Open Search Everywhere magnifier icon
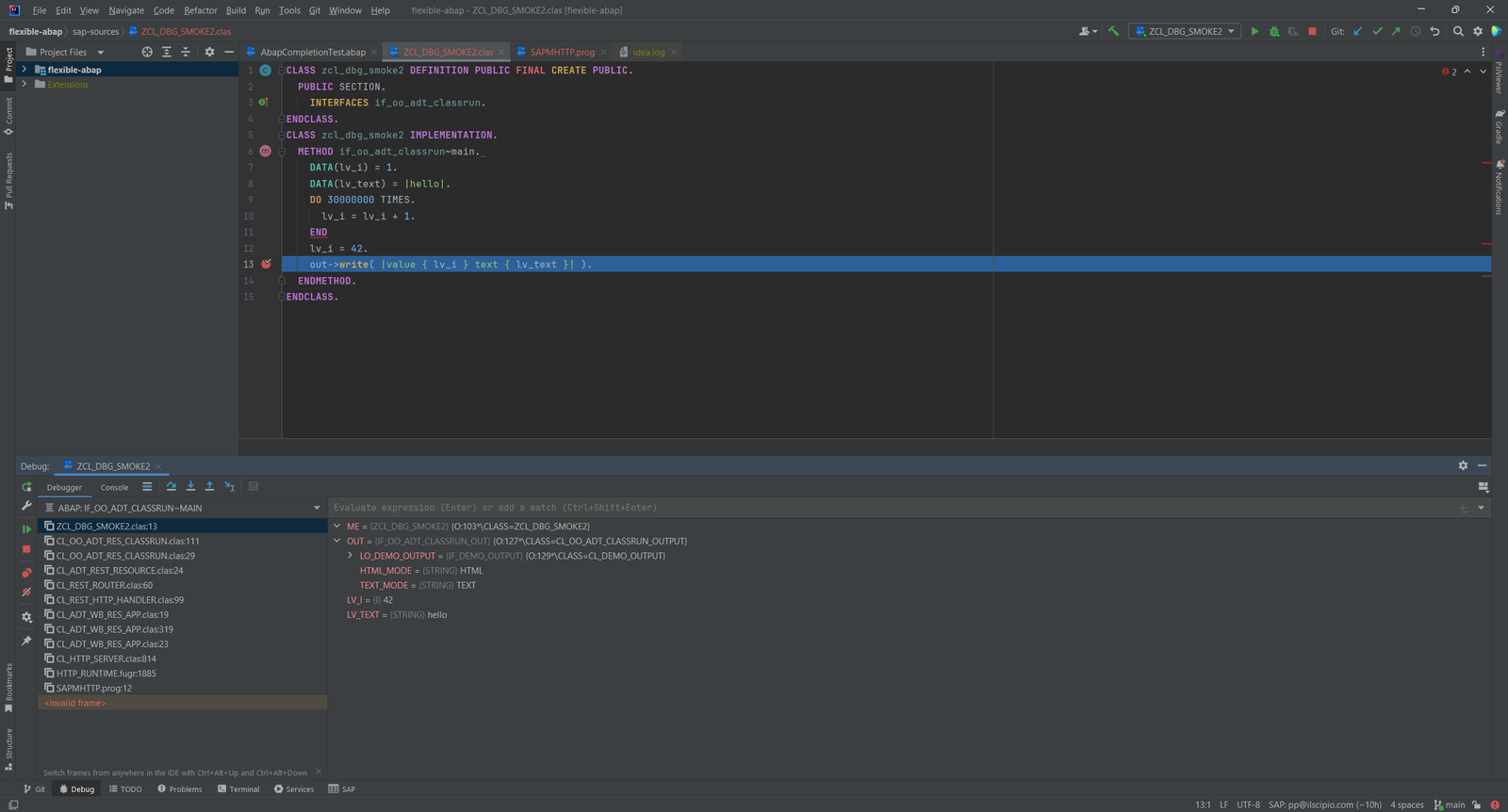Screen dimensions: 1508x812 [1458, 31]
